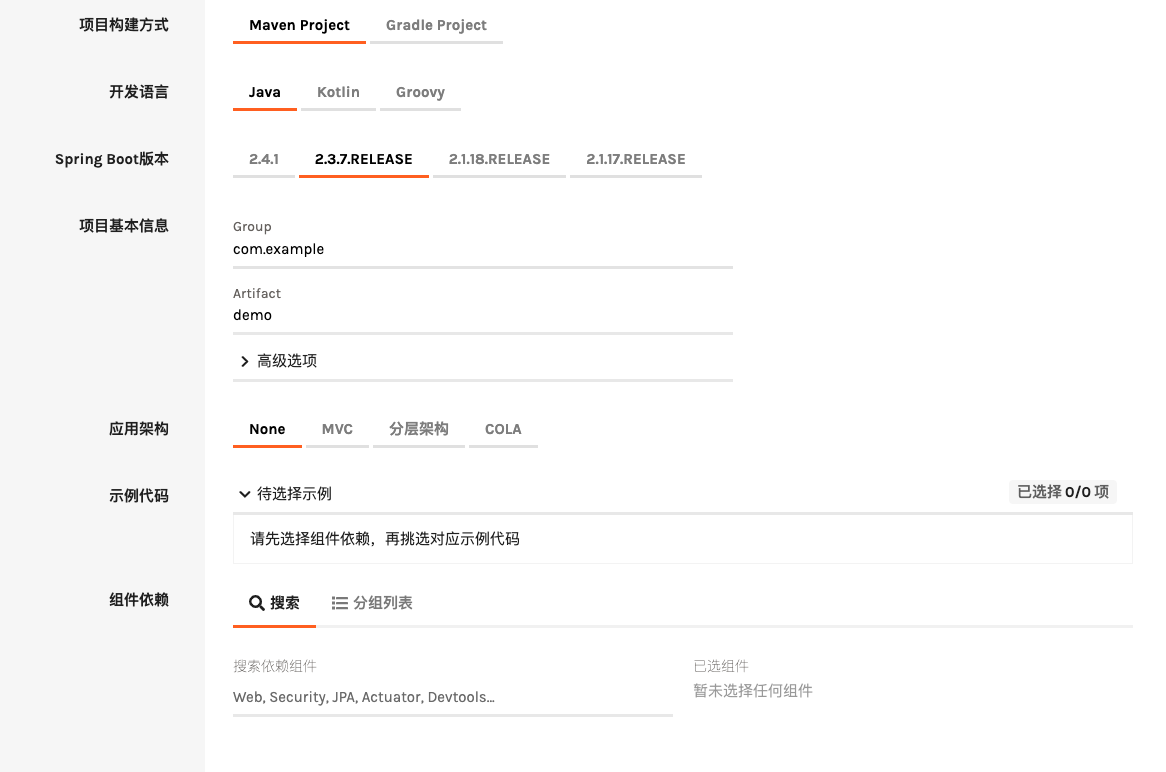This screenshot has height=772, width=1166.
Task: Click the 应用架构 section label
Action: point(138,429)
